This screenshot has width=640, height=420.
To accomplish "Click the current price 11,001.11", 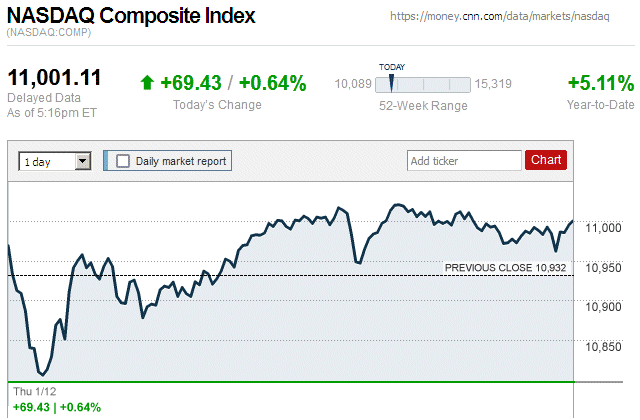I will point(56,80).
